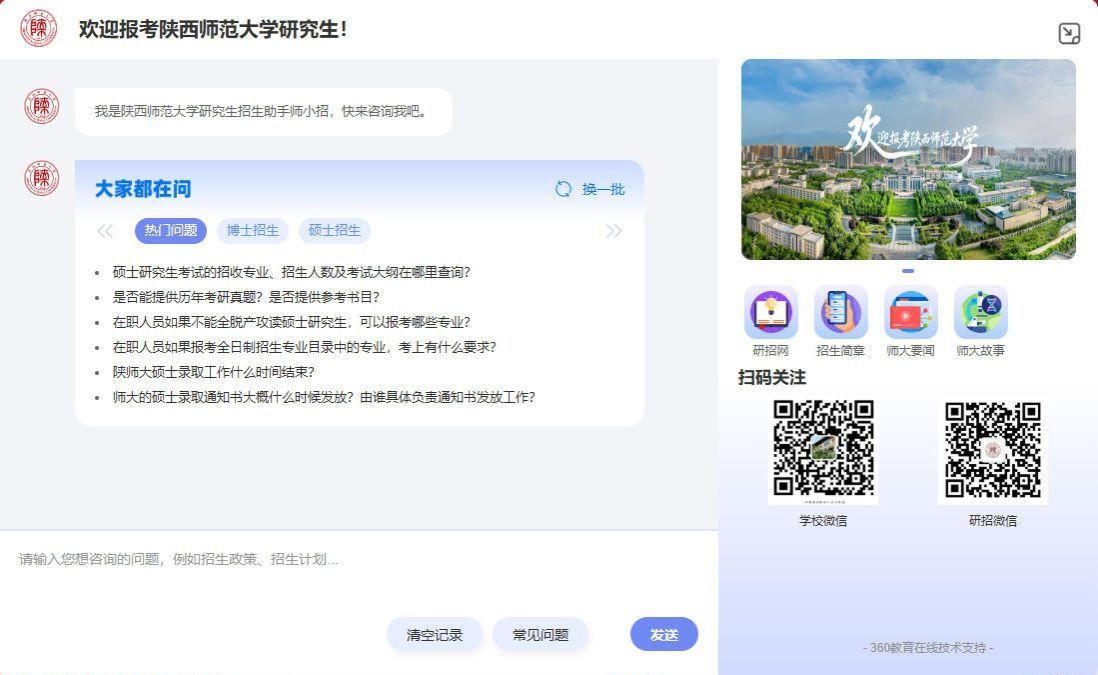1098x675 pixels.
Task: Click the university logo in the header
Action: pos(39,29)
